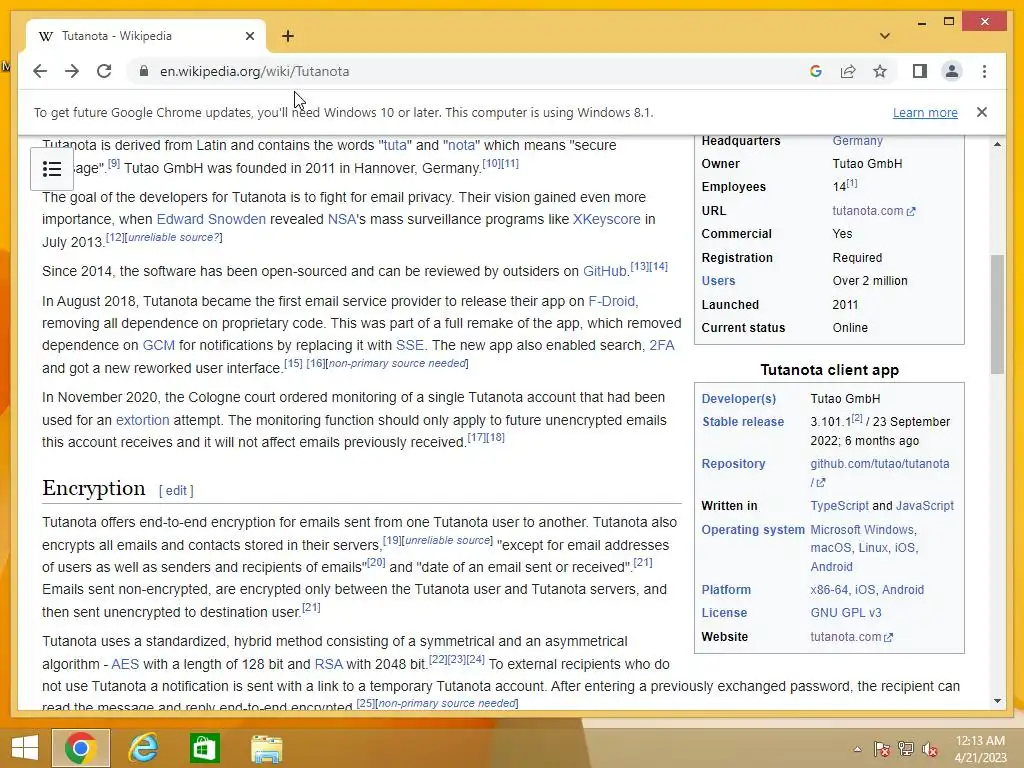Open the License label link
This screenshot has width=1024, height=768.
(x=724, y=613)
